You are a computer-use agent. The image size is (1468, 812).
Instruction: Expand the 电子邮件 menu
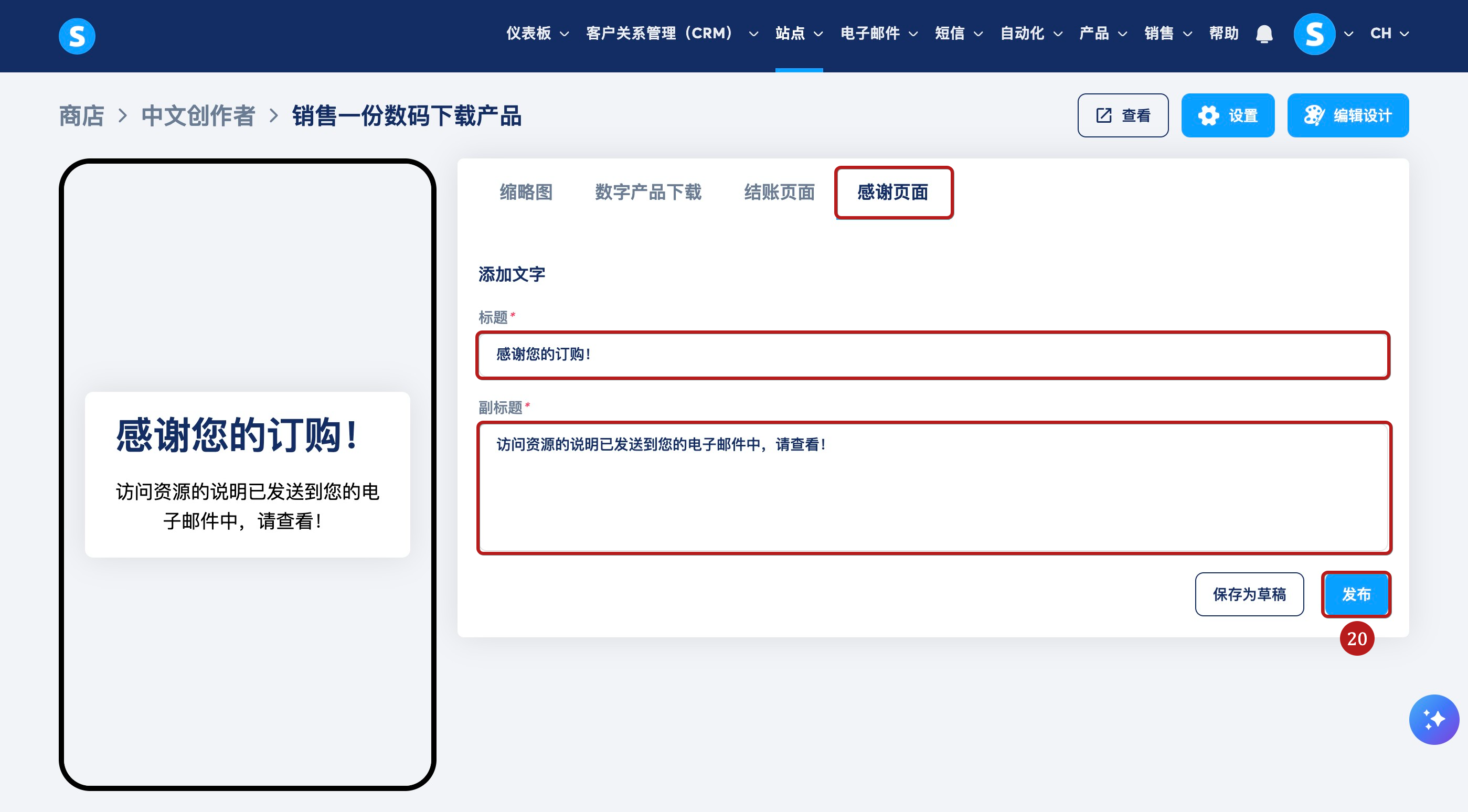(878, 34)
